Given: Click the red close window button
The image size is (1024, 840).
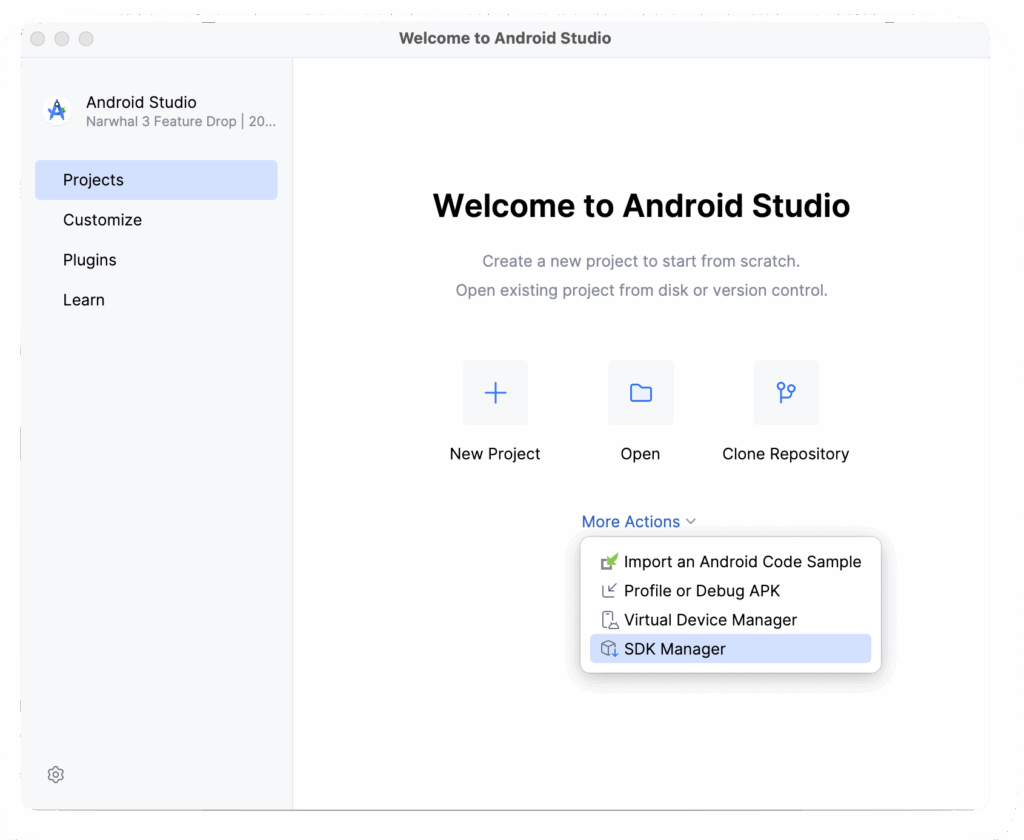Looking at the screenshot, I should (38, 39).
